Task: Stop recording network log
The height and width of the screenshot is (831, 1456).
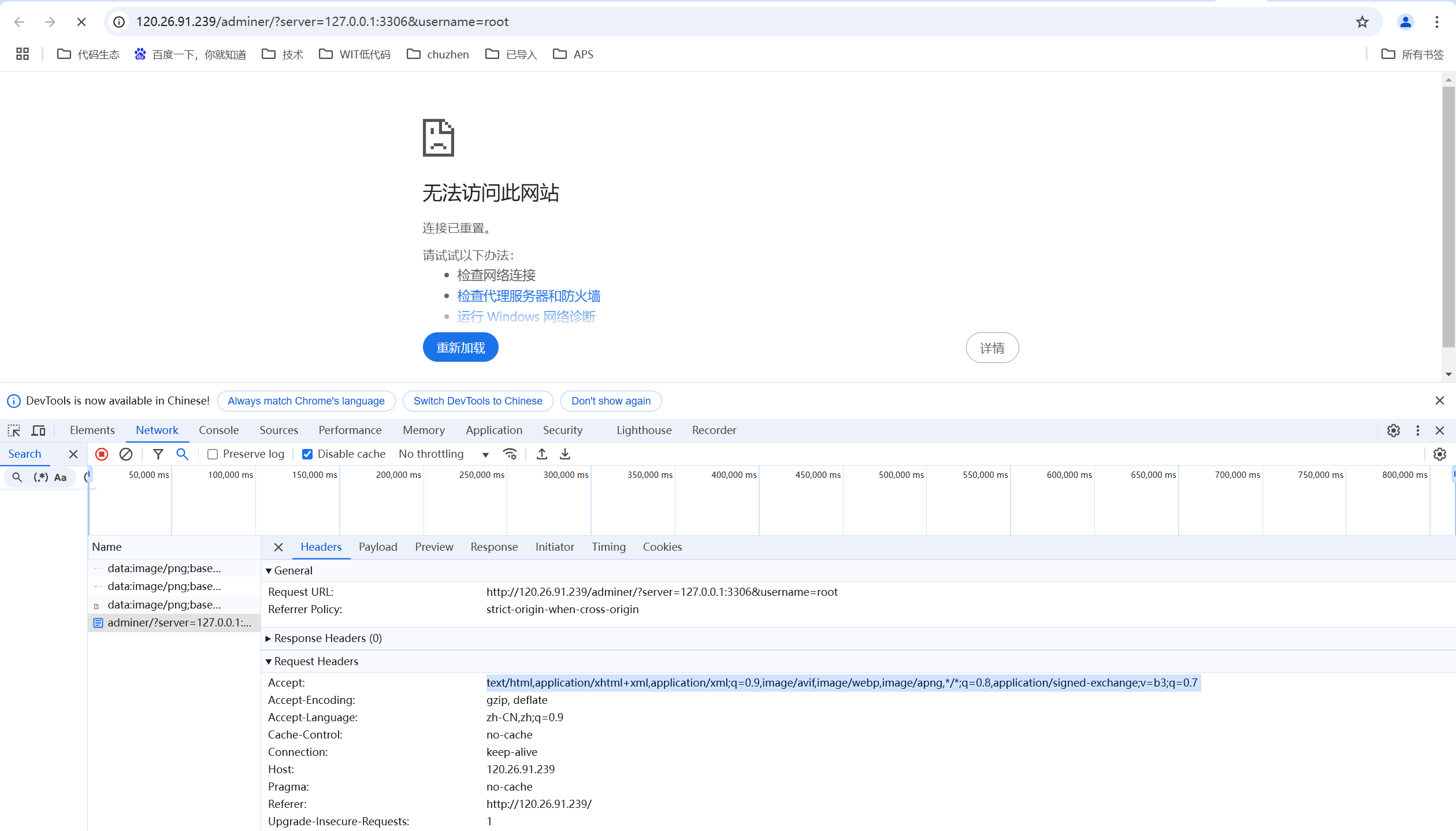Action: coord(102,454)
